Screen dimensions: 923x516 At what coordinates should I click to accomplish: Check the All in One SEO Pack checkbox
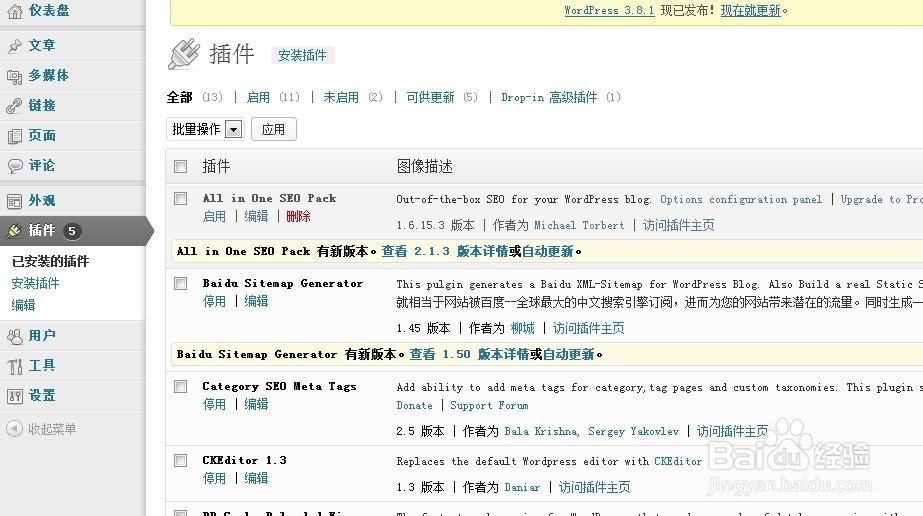click(181, 198)
